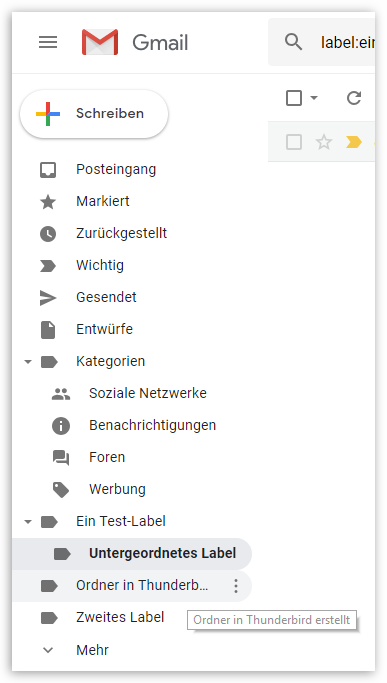Tick the select-all checkbox in toolbar
This screenshot has height=683, width=387.
click(x=294, y=98)
